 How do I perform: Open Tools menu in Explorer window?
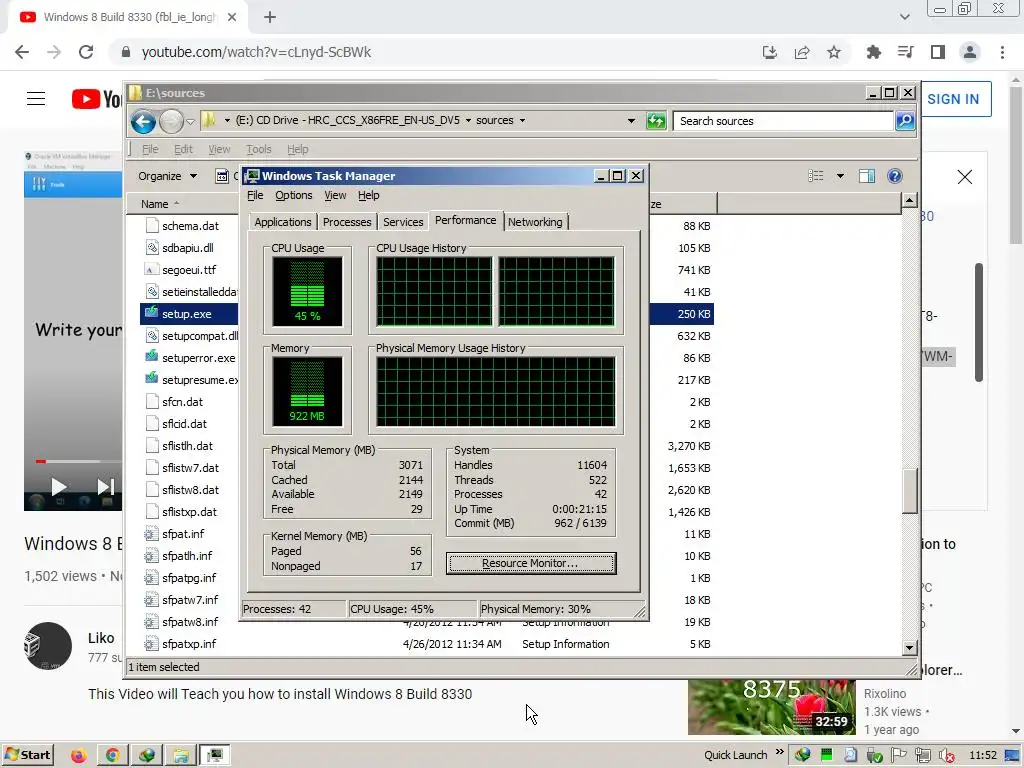point(259,149)
